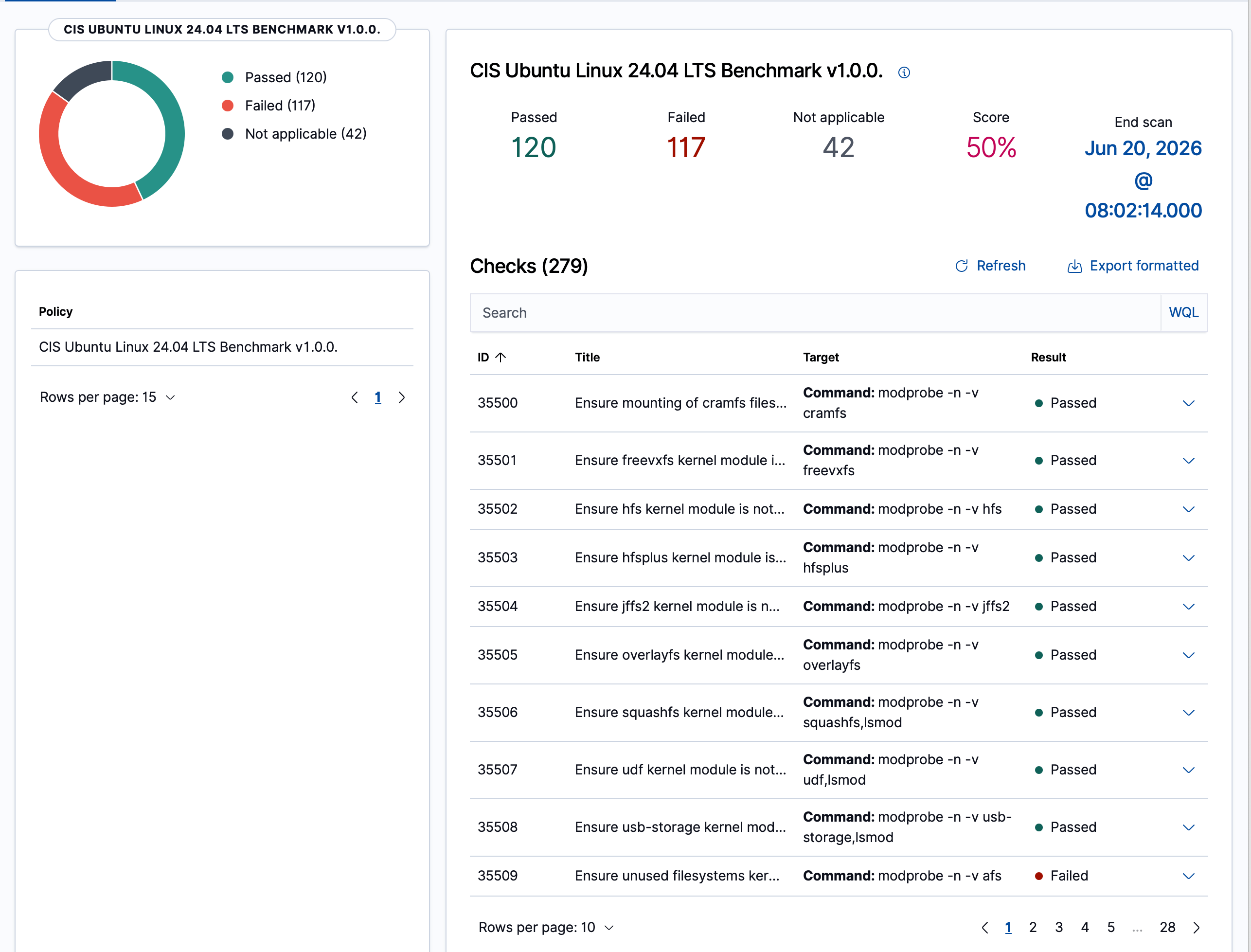
Task: Select checks page 1
Action: tap(1008, 928)
